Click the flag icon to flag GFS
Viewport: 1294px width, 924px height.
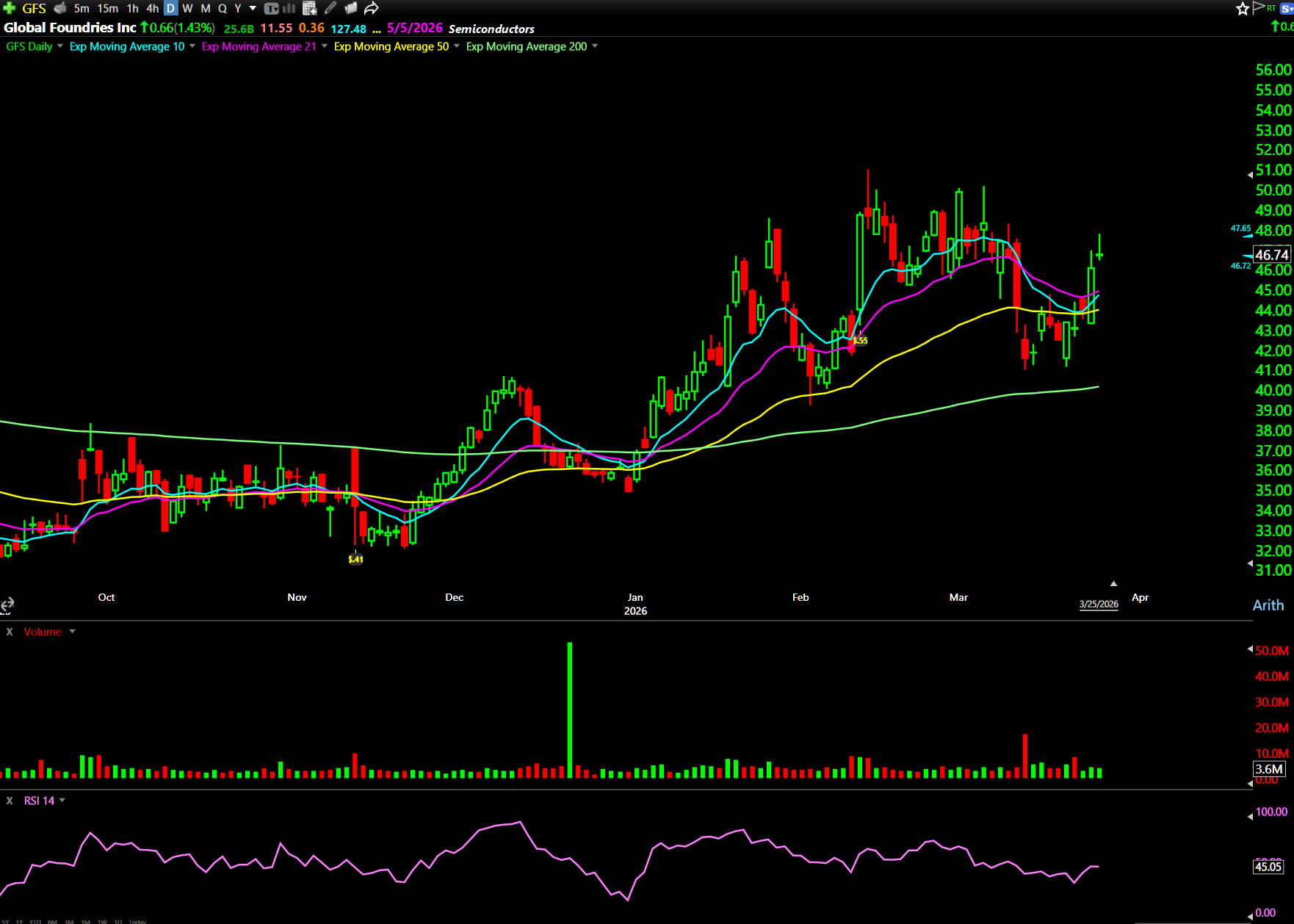point(1258,8)
